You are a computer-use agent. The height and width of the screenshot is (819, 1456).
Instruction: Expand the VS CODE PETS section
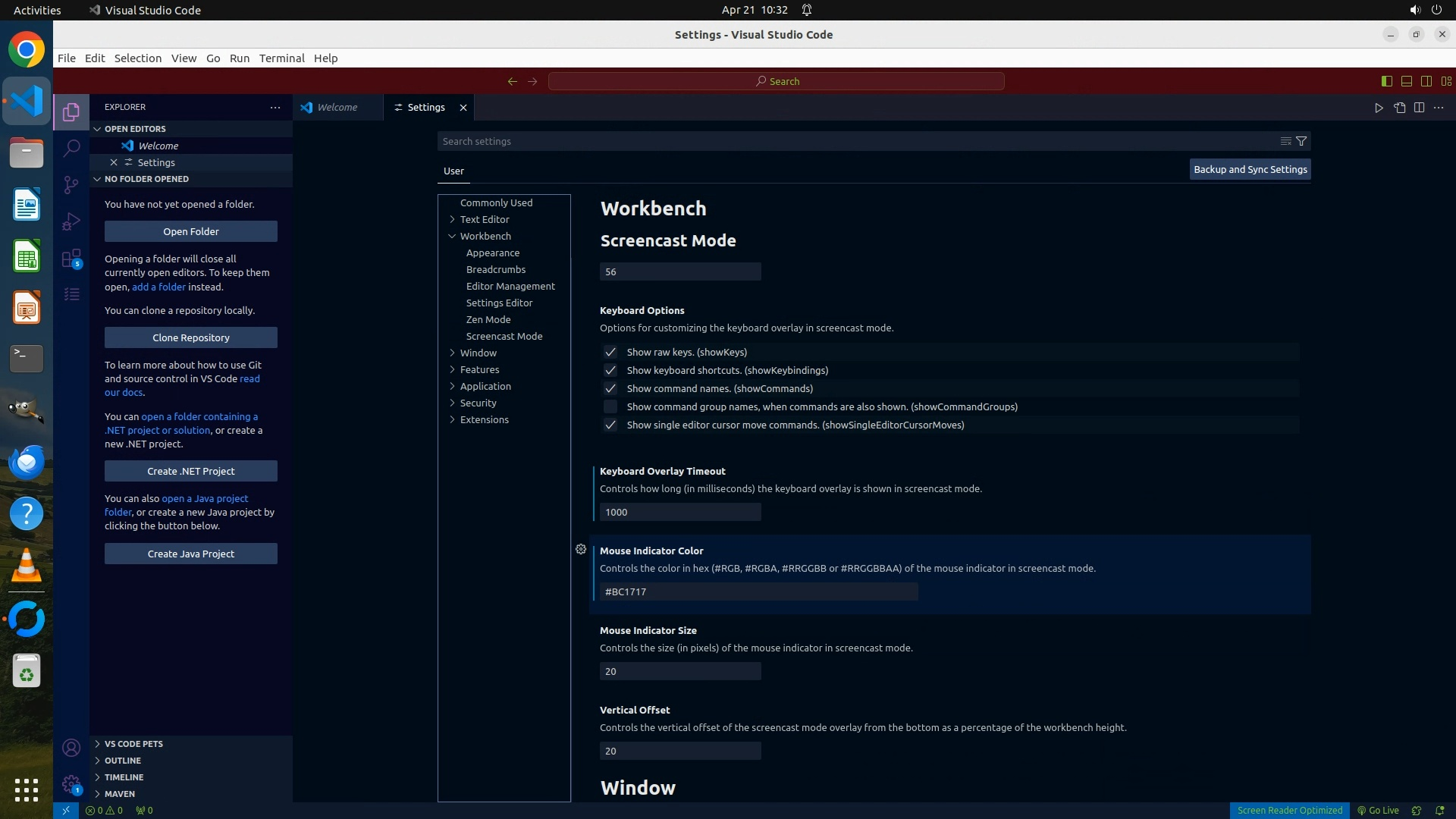(133, 744)
